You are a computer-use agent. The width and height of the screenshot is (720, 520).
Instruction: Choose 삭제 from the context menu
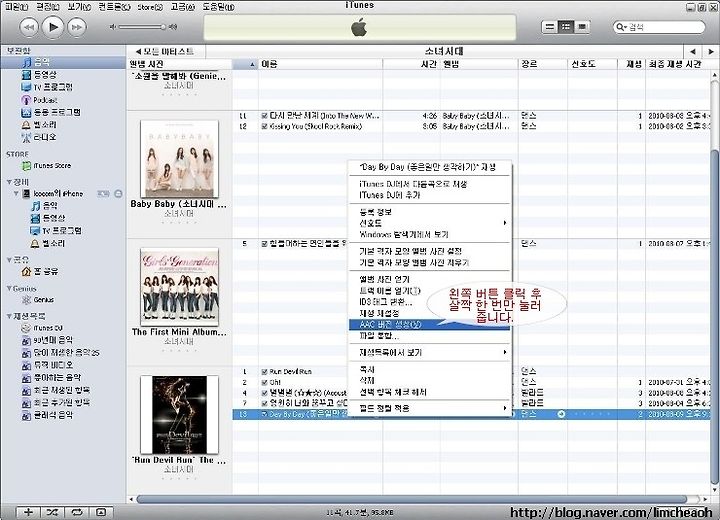point(430,380)
